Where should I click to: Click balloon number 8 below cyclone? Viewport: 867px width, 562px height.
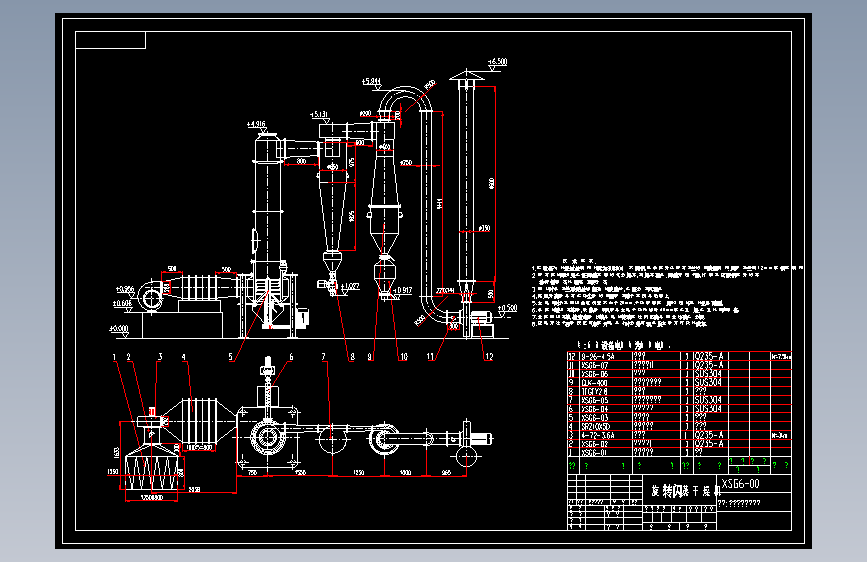(x=352, y=357)
